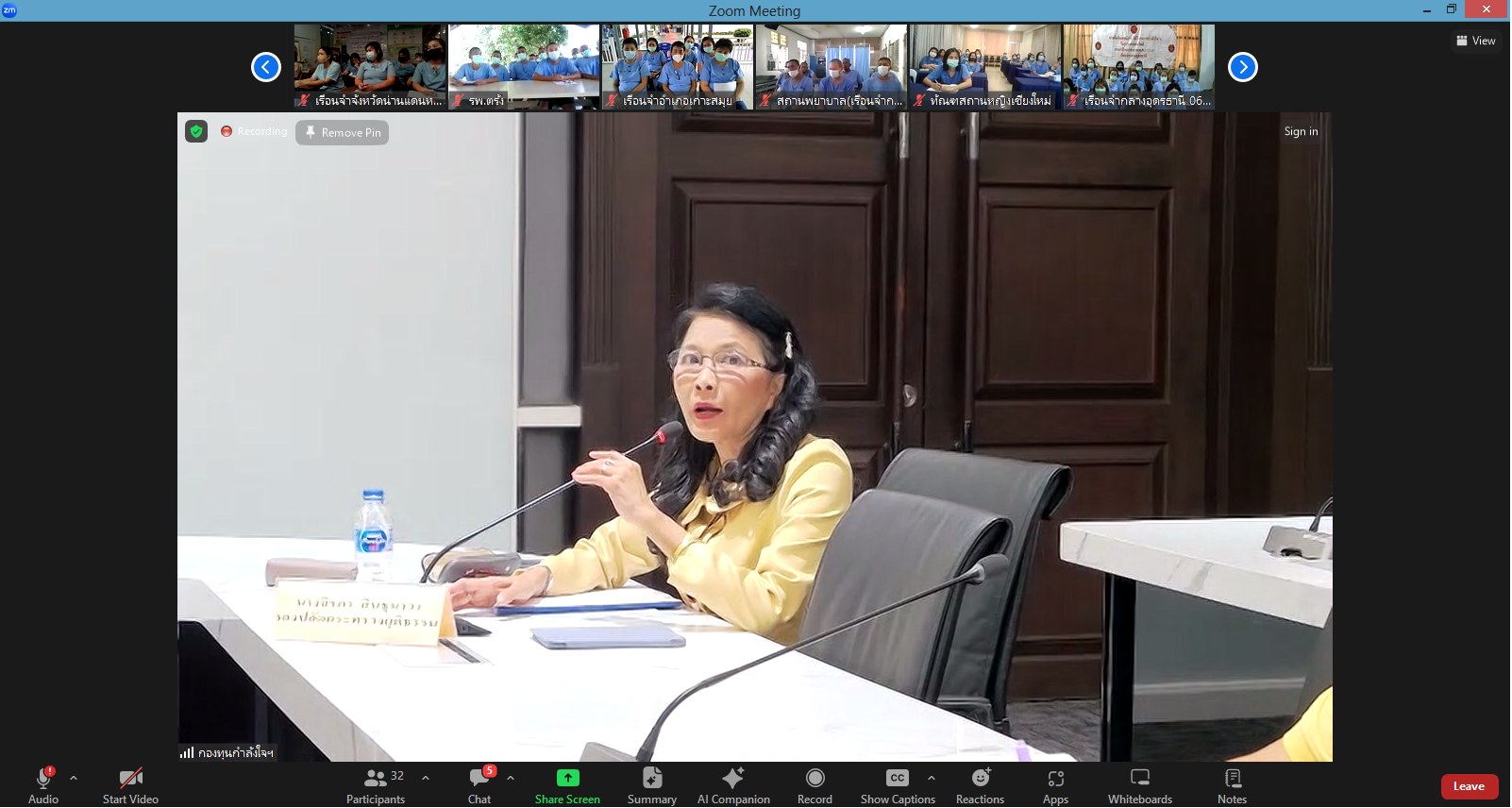Select the รพ.ตรัง participant thumbnail

coord(524,67)
